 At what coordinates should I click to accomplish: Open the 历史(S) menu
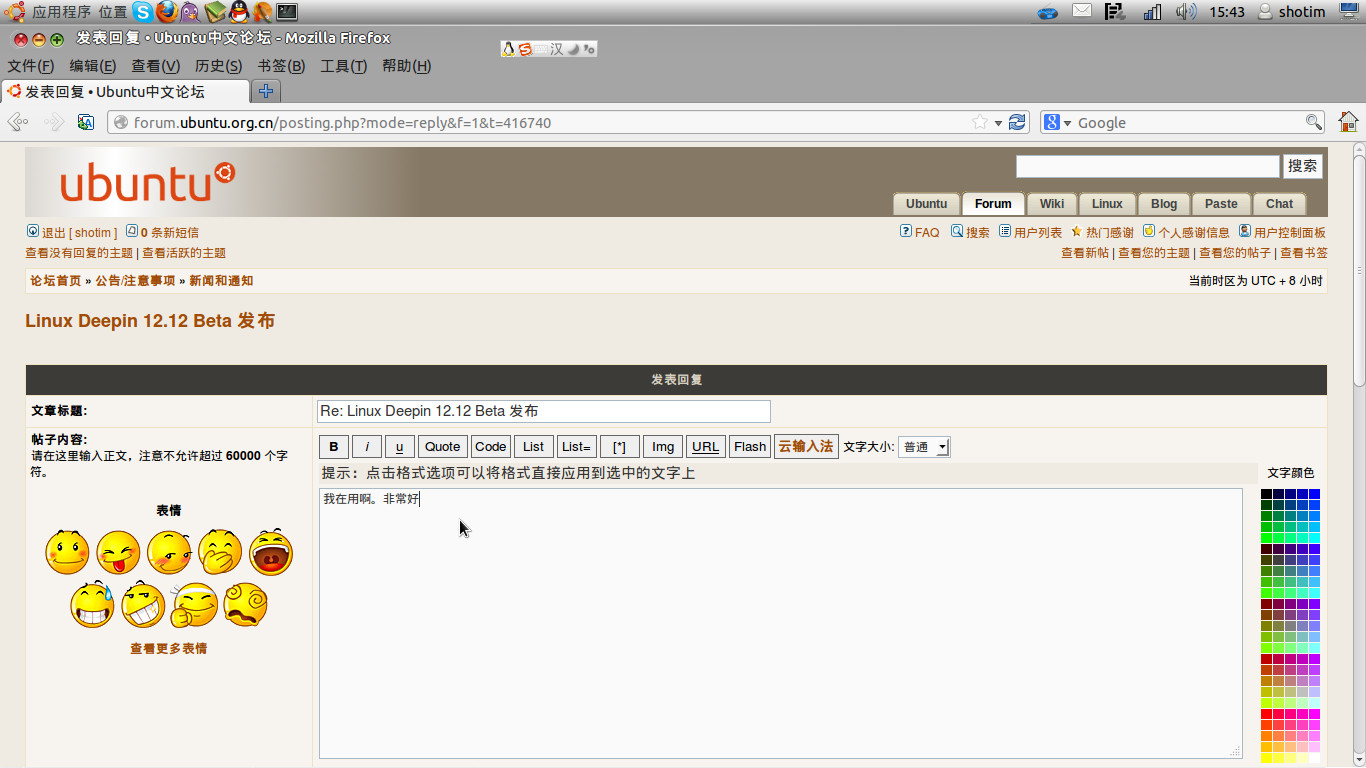coord(218,66)
